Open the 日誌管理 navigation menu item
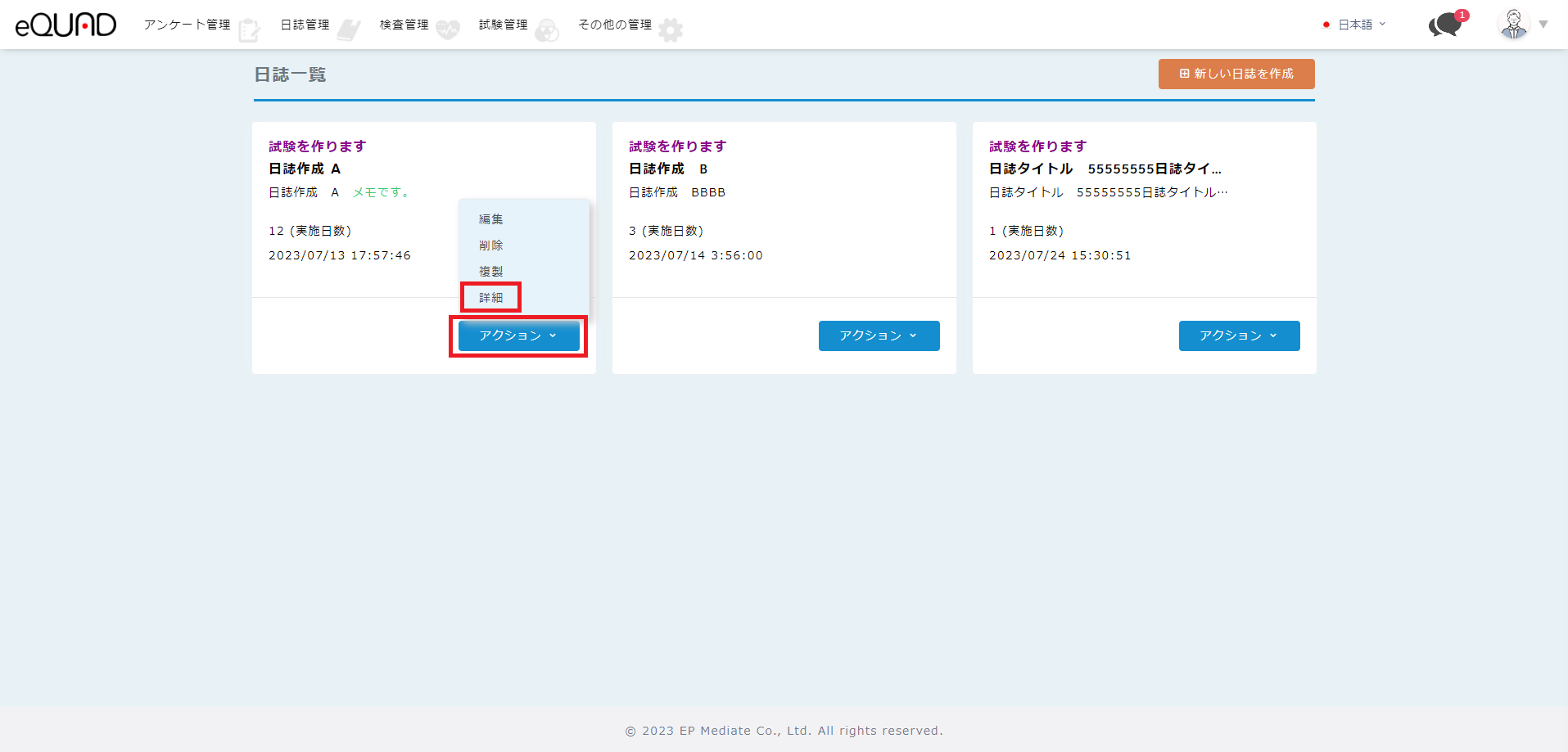This screenshot has height=752, width=1568. tap(305, 25)
